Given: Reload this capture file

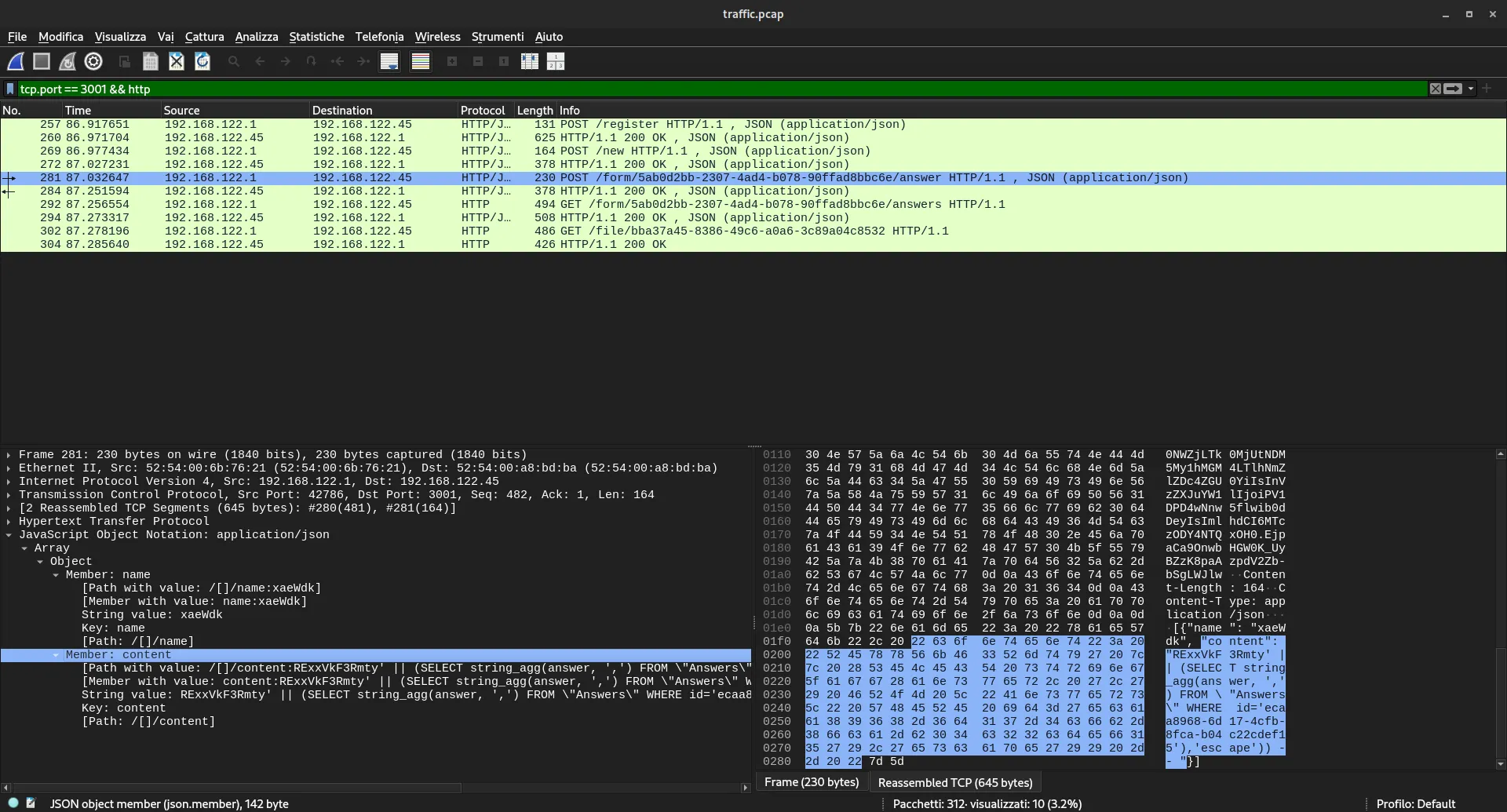Looking at the screenshot, I should point(203,61).
